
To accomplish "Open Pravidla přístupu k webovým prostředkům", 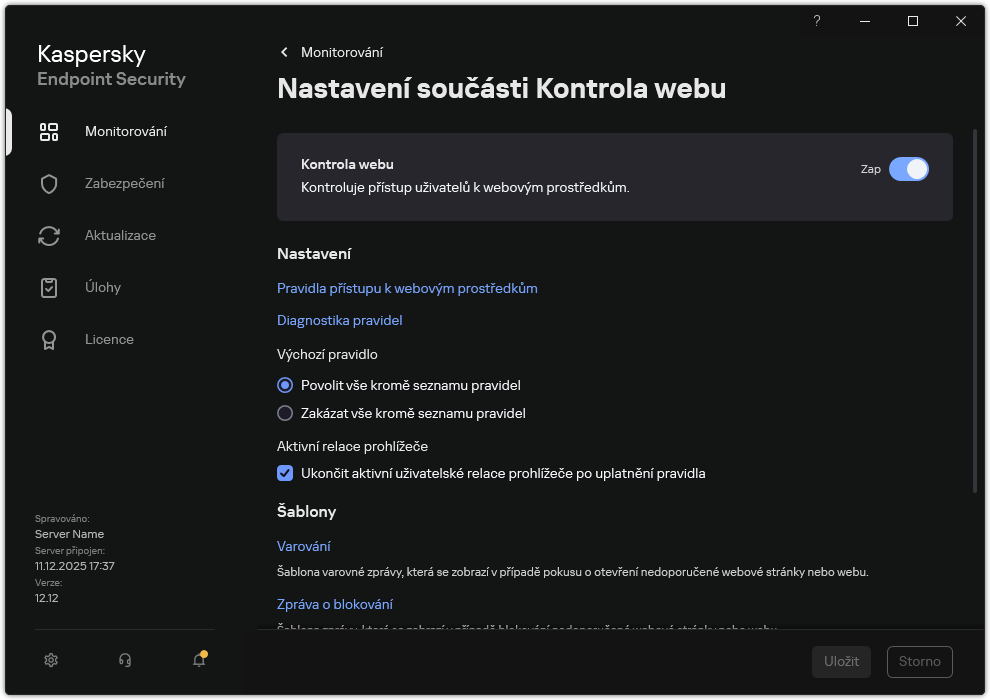I will [x=407, y=288].
